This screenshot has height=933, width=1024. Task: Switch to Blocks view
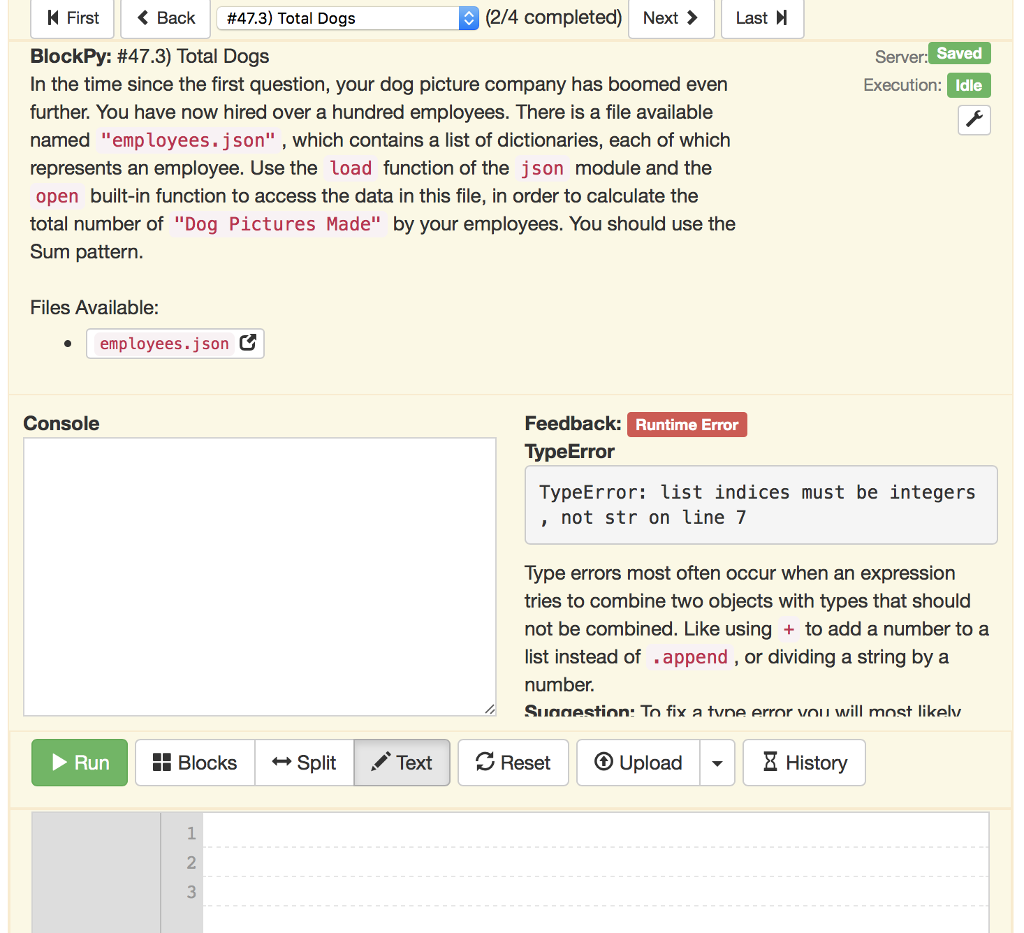click(x=194, y=762)
